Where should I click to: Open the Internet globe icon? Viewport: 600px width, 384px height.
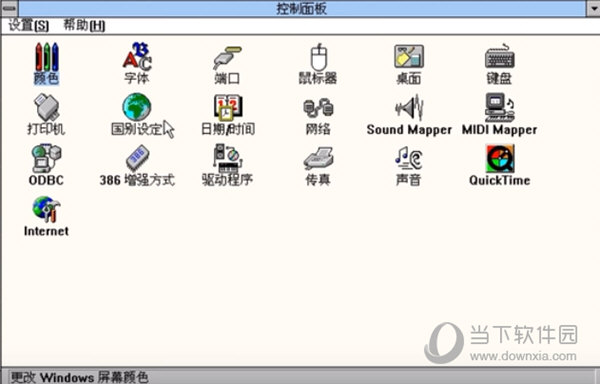coord(46,209)
